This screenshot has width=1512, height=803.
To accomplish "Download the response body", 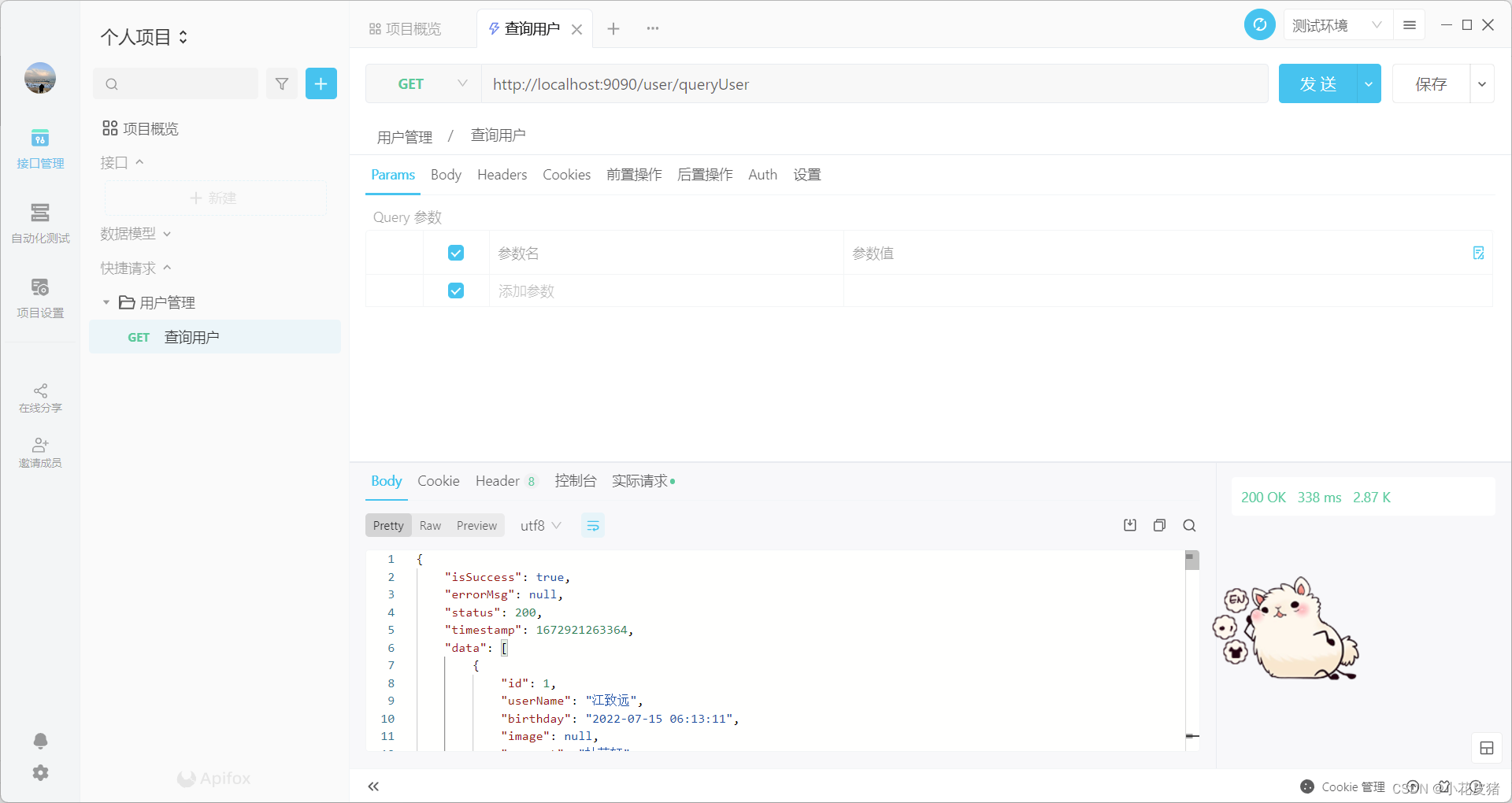I will click(x=1130, y=525).
